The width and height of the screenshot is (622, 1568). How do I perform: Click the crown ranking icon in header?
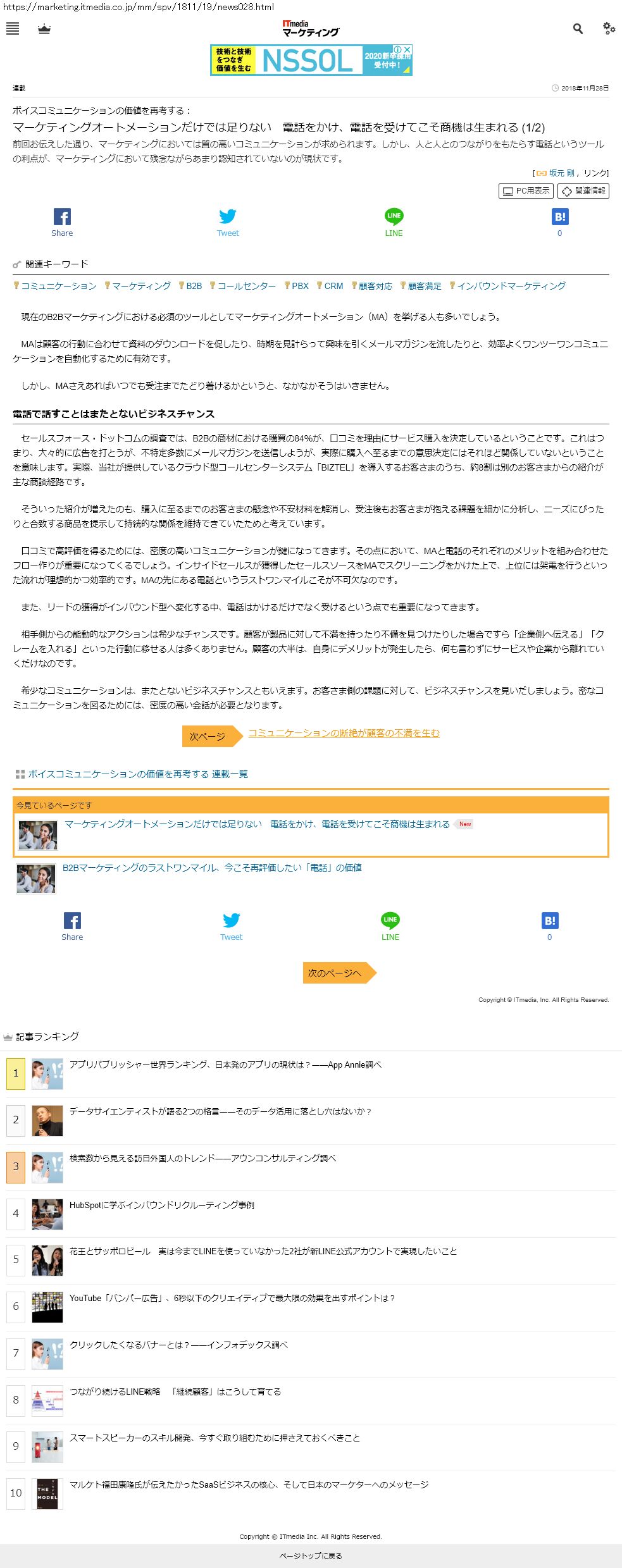click(x=44, y=29)
